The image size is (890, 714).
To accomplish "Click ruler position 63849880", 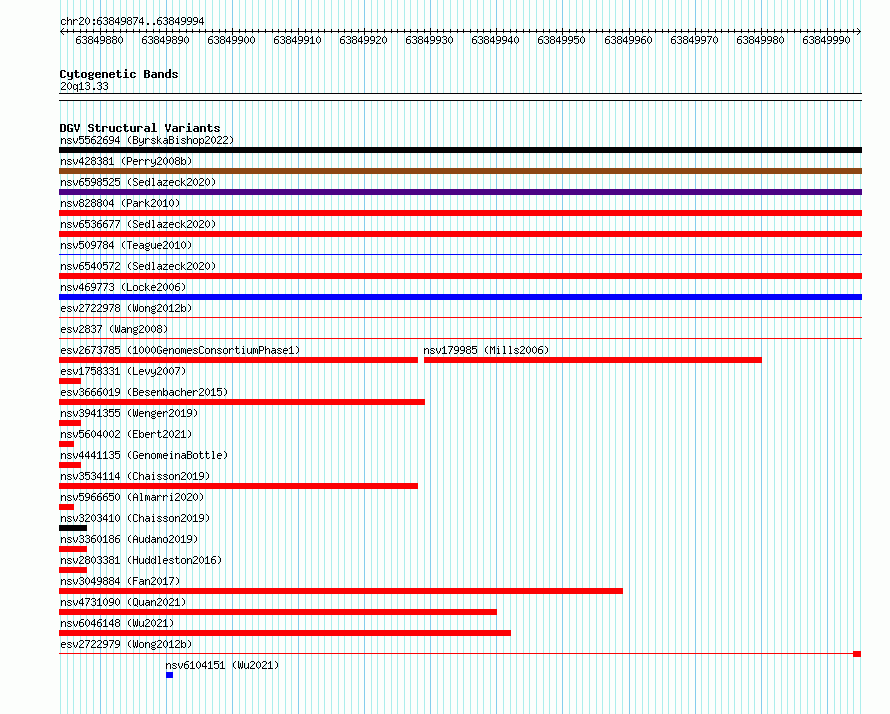I will click(99, 40).
